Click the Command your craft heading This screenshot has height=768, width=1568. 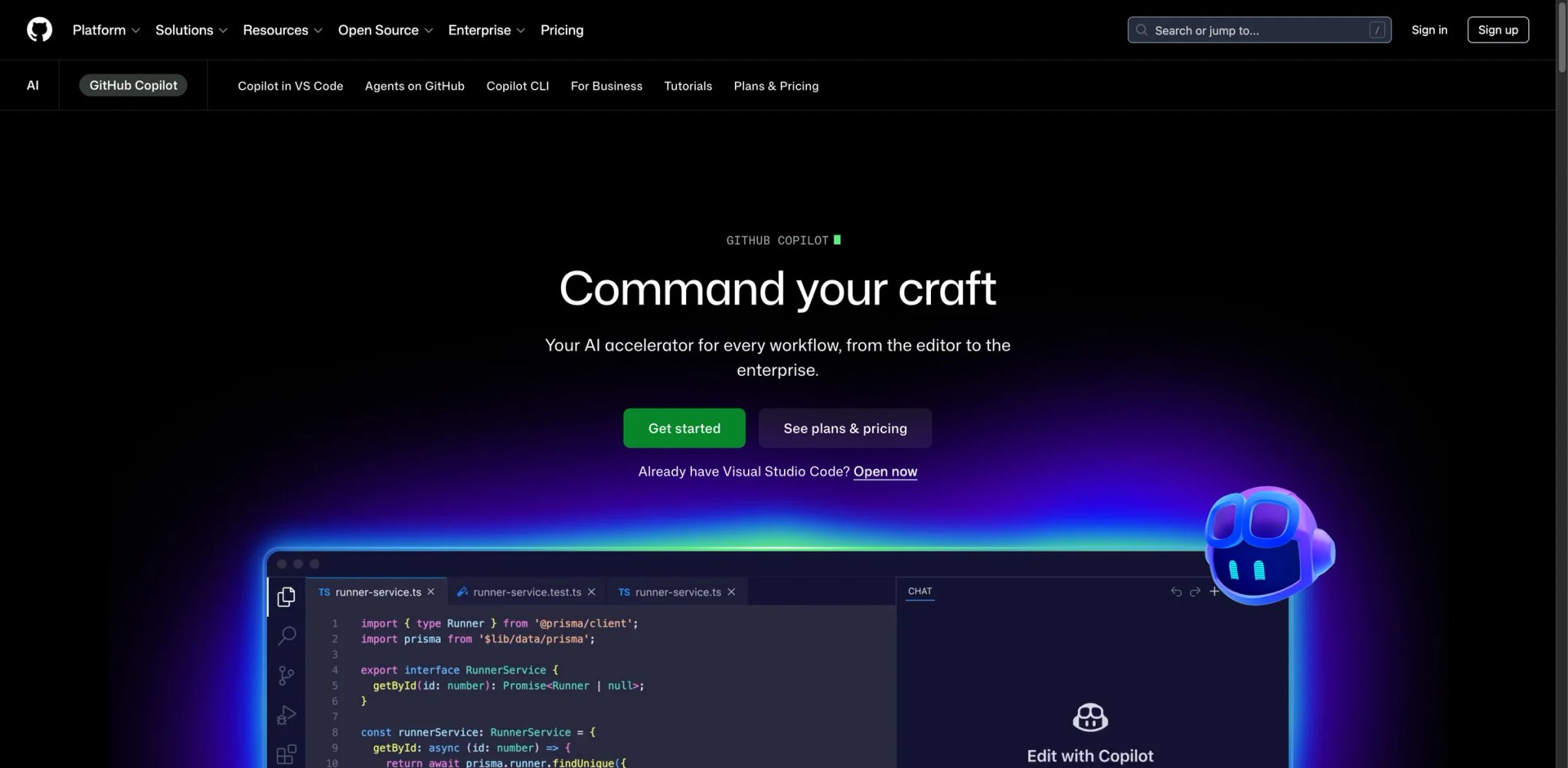click(x=777, y=289)
